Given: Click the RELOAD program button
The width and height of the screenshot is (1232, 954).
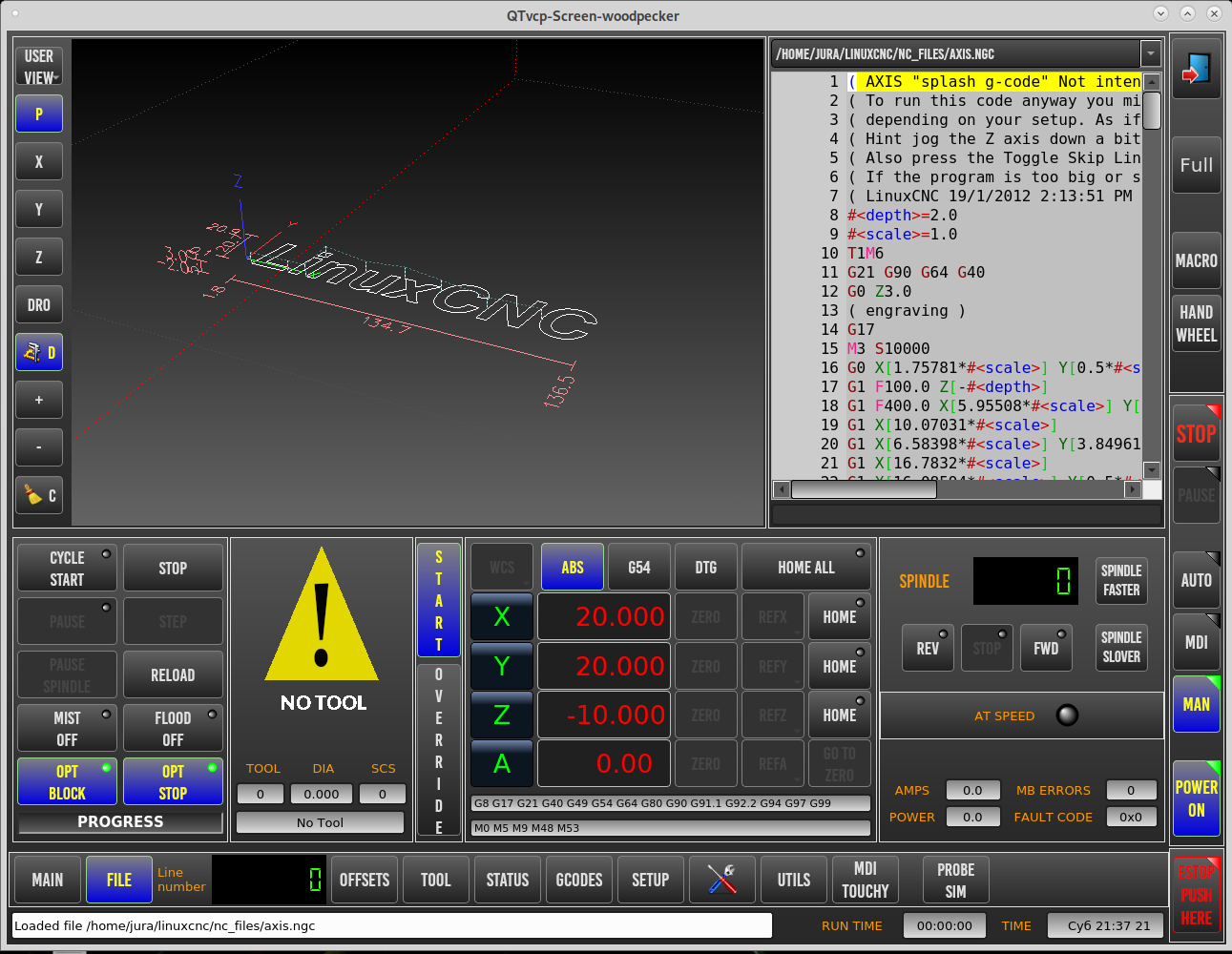Looking at the screenshot, I should [x=173, y=674].
